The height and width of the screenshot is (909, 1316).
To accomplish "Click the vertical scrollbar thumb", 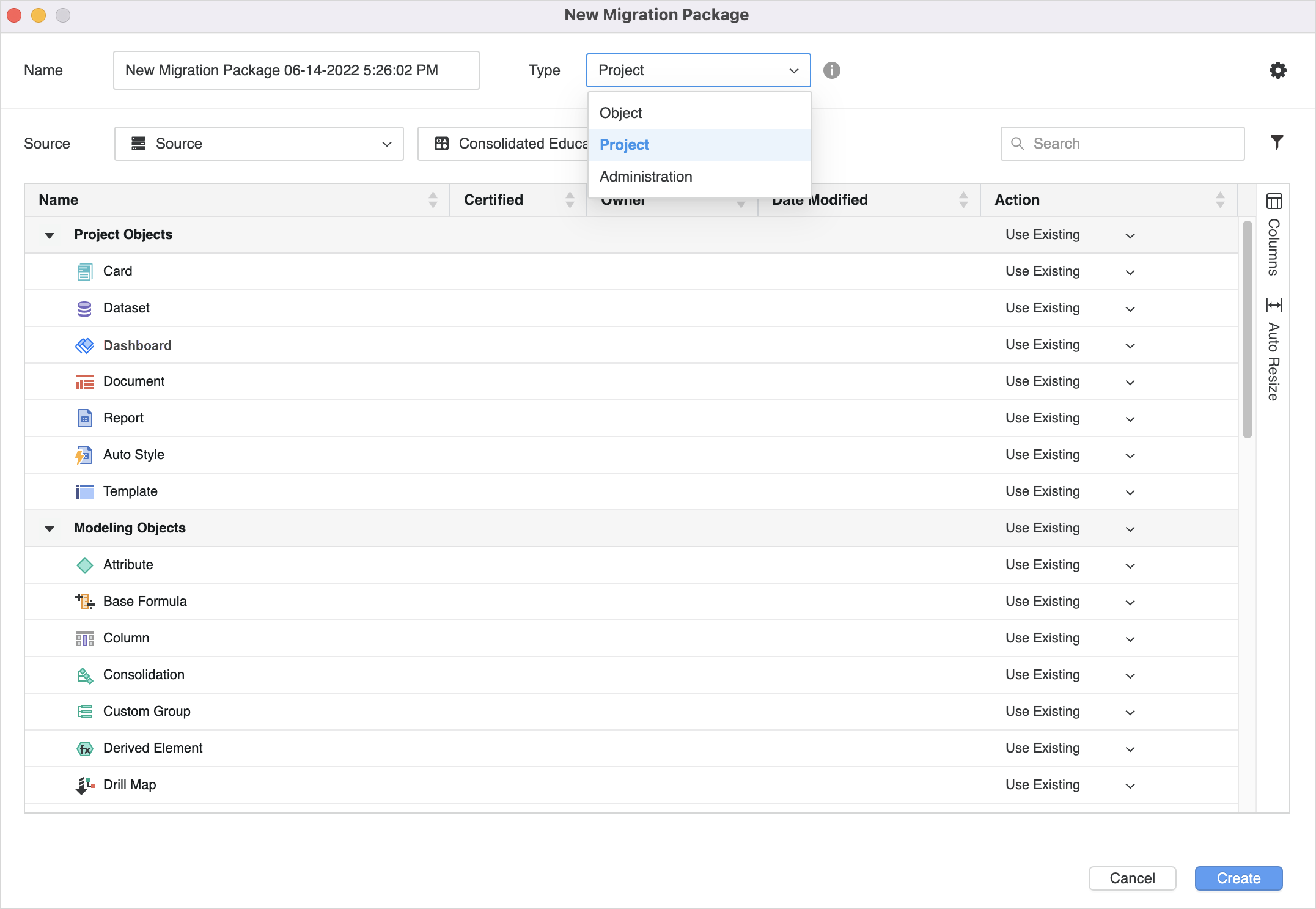I will (1247, 330).
